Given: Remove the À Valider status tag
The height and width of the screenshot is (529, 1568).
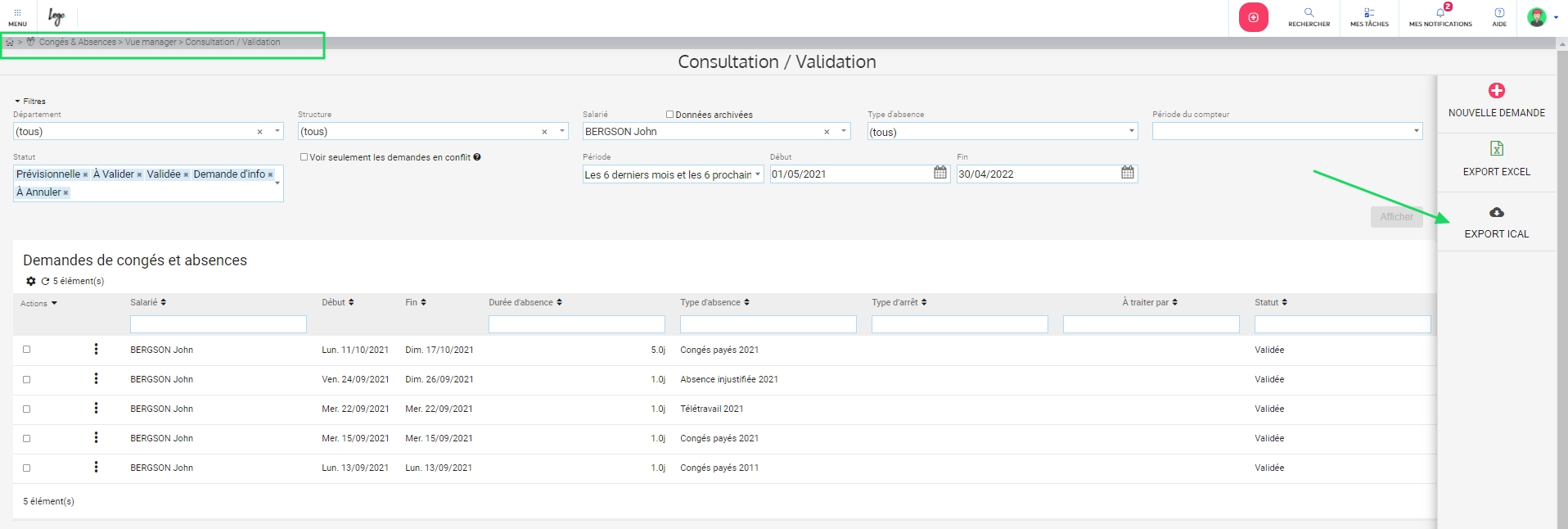Looking at the screenshot, I should (x=139, y=175).
